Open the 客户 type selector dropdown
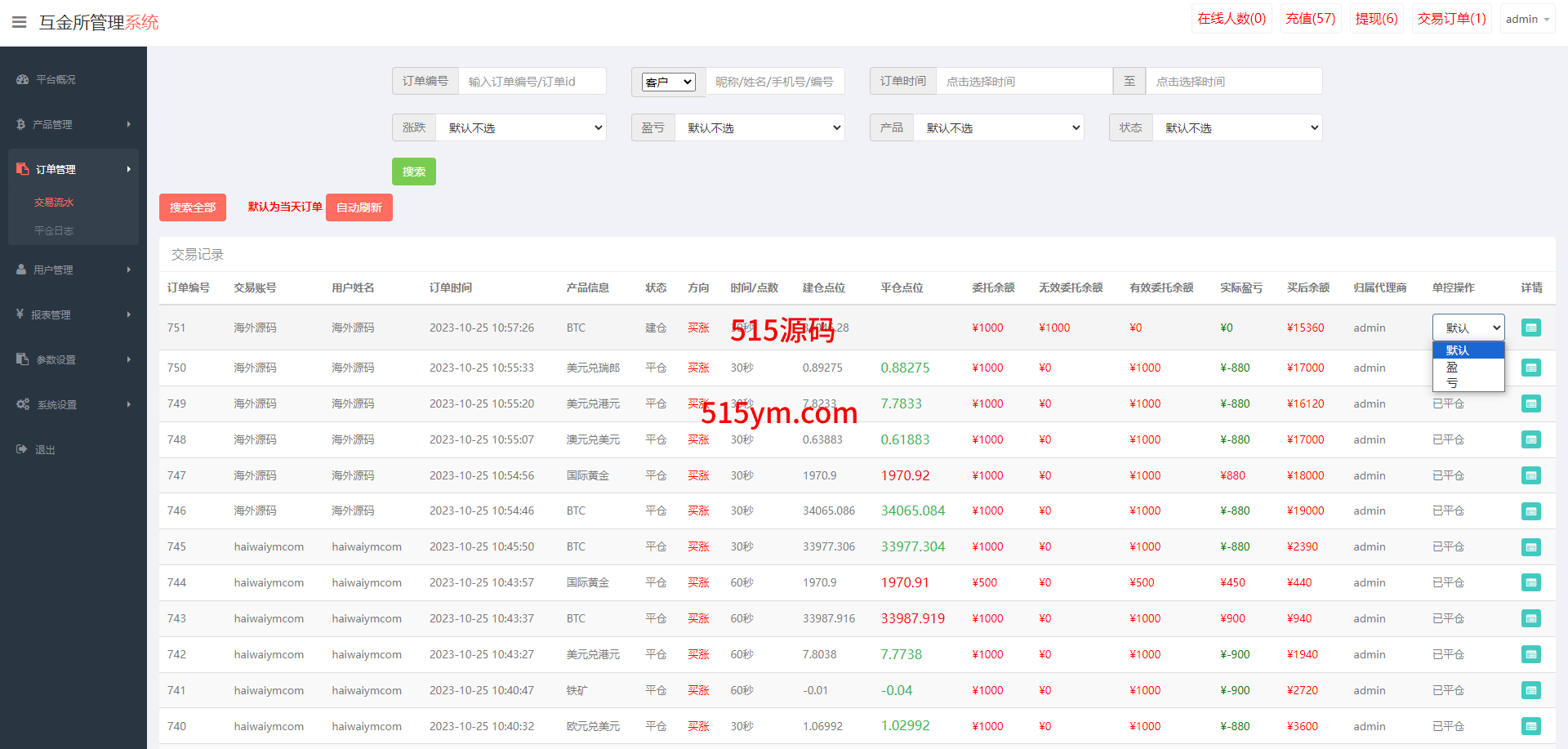 pyautogui.click(x=668, y=82)
